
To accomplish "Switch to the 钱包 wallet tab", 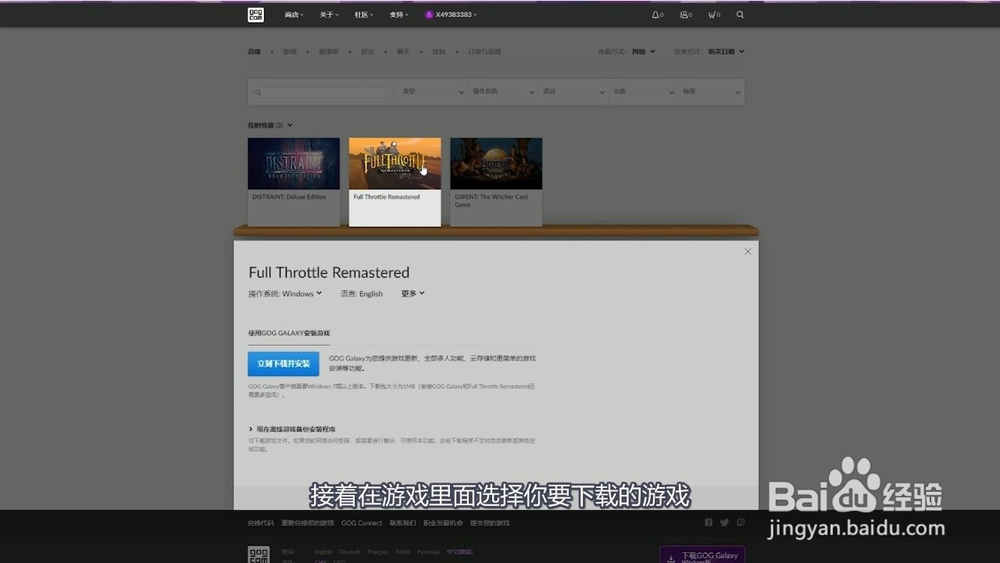I will [x=439, y=52].
